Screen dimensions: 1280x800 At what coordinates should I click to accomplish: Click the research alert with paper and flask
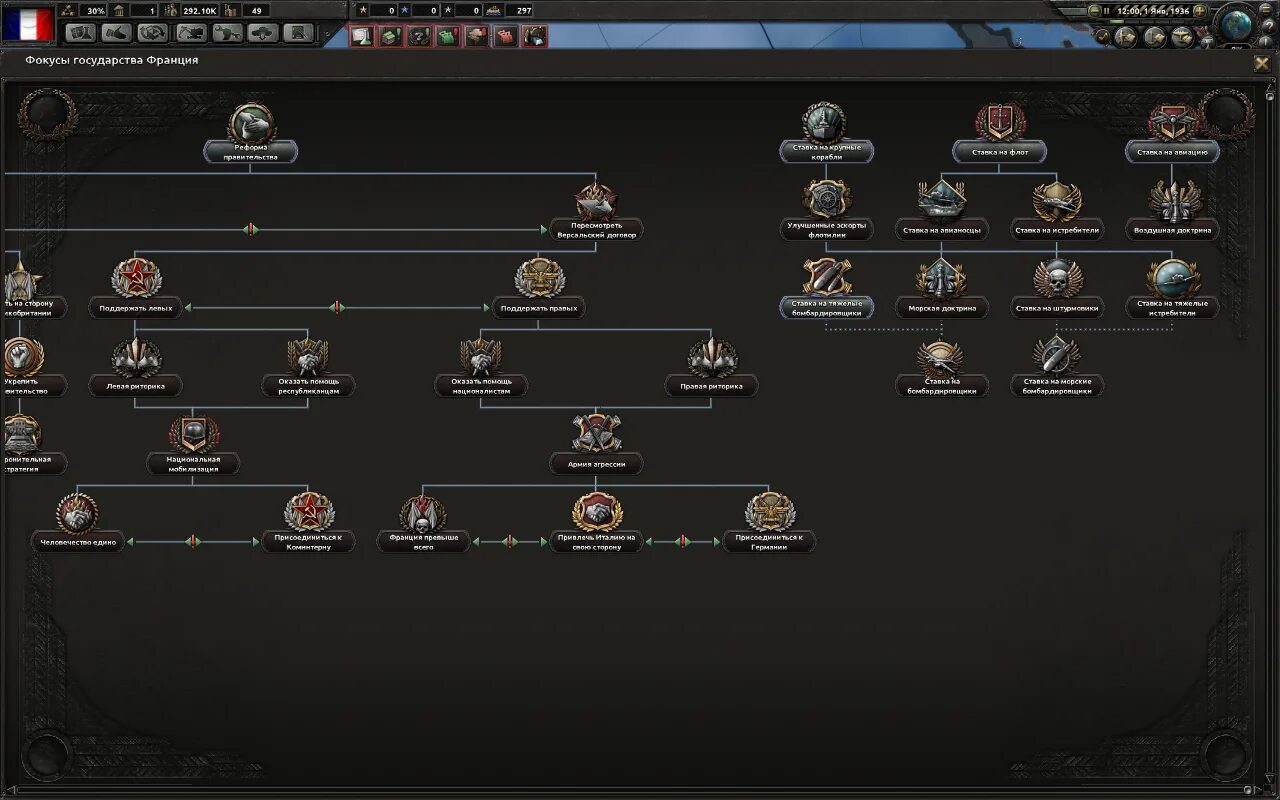coord(362,36)
